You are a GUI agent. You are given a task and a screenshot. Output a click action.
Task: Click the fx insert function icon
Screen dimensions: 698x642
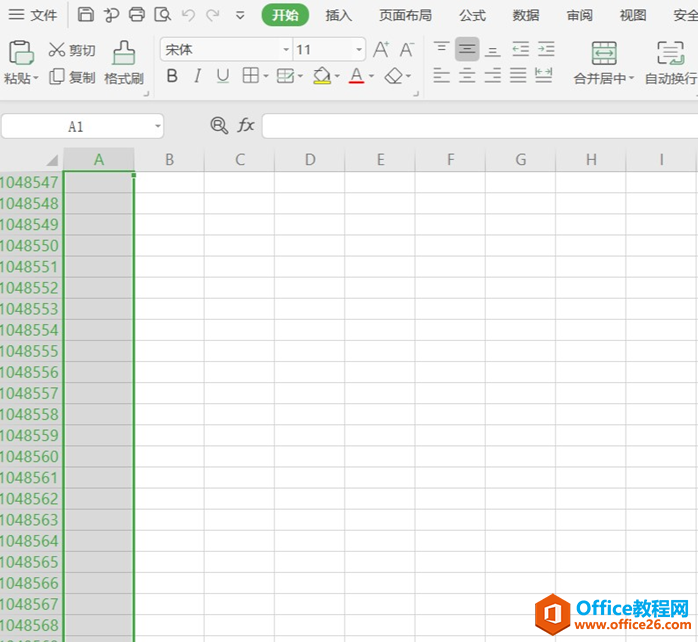pyautogui.click(x=246, y=125)
